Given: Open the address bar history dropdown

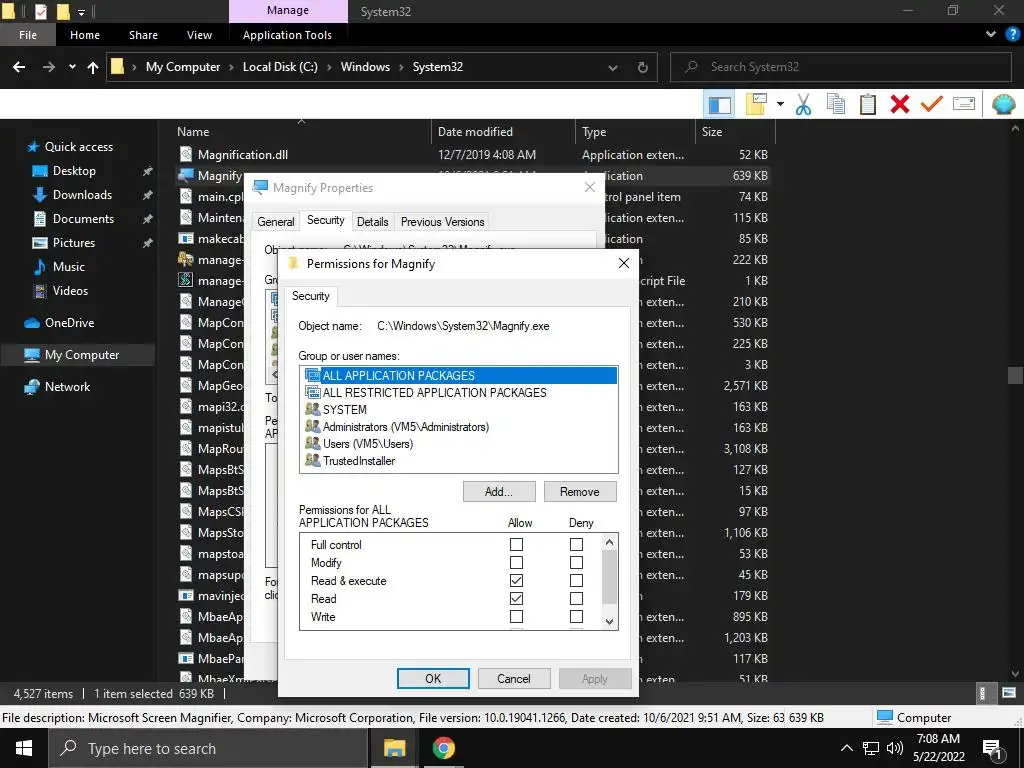Looking at the screenshot, I should (613, 67).
